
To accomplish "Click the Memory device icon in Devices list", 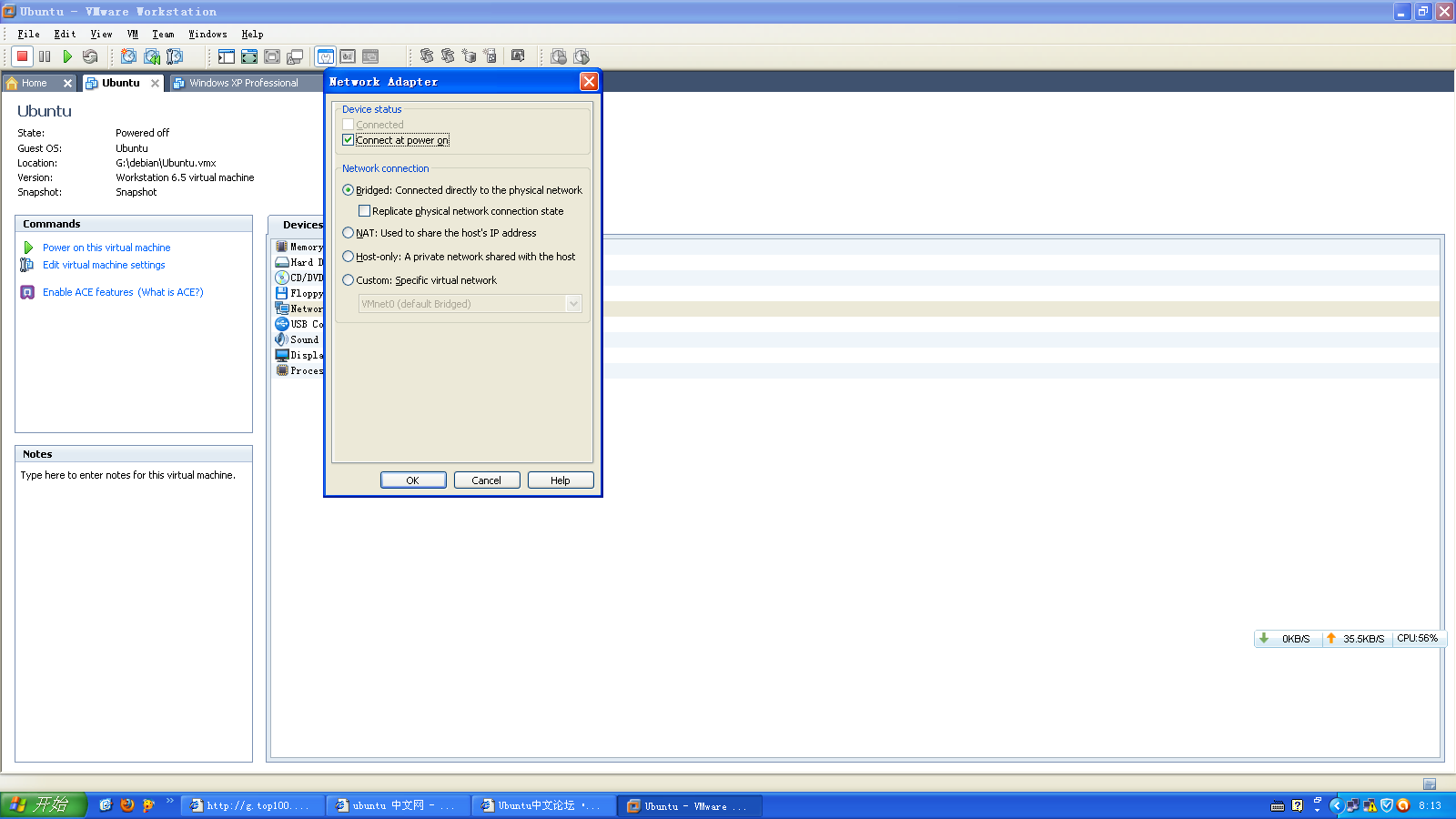I will [282, 247].
